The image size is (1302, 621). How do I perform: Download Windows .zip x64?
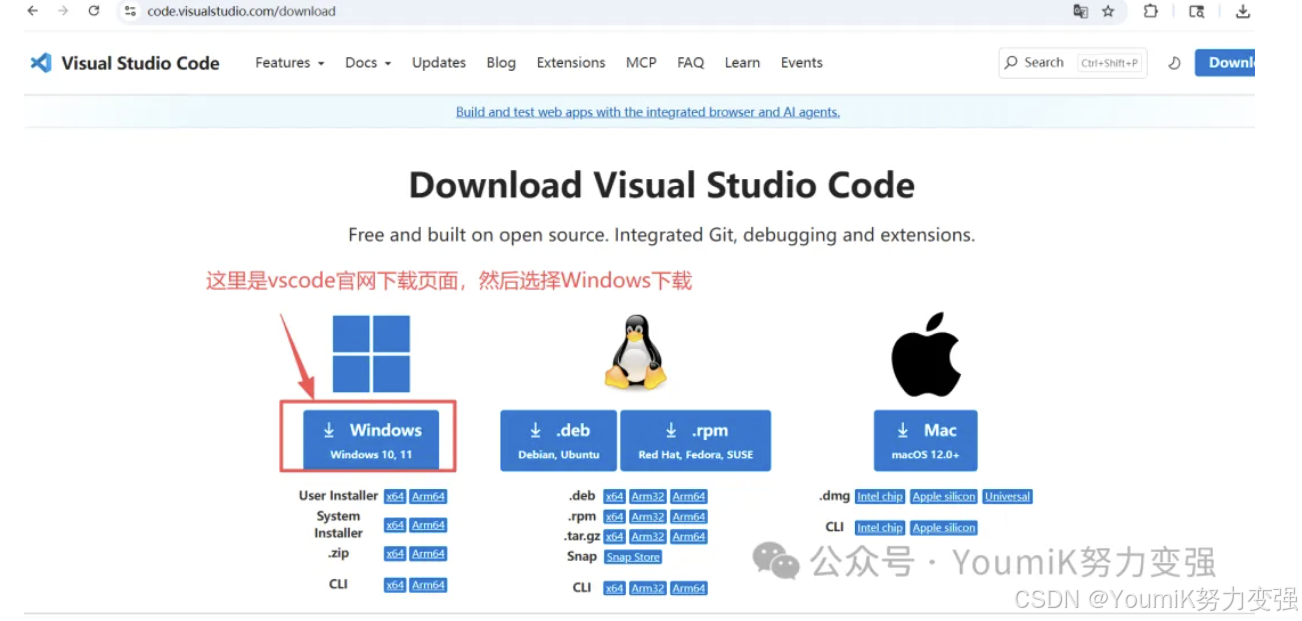[x=395, y=554]
